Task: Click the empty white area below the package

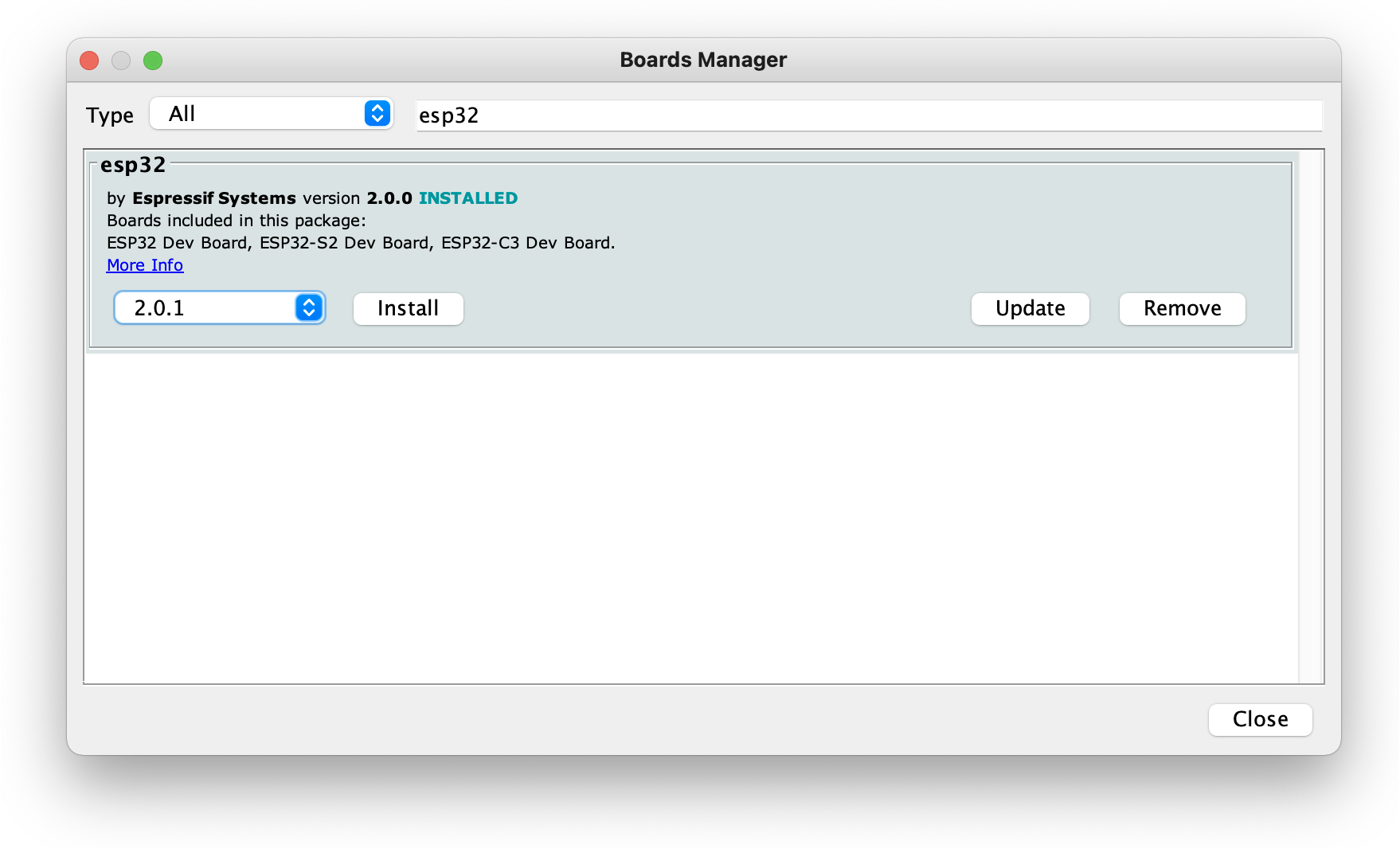Action: 690,518
